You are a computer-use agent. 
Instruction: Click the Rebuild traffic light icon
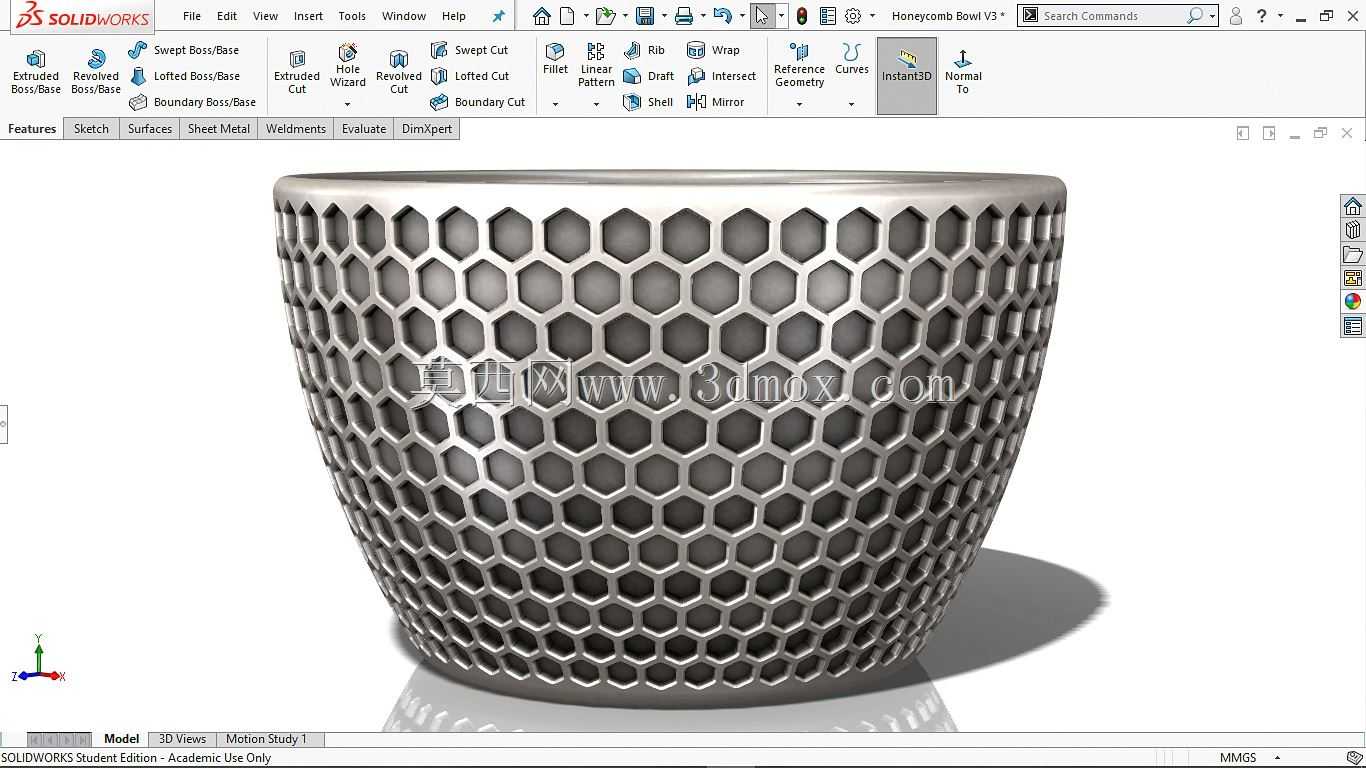pyautogui.click(x=802, y=16)
